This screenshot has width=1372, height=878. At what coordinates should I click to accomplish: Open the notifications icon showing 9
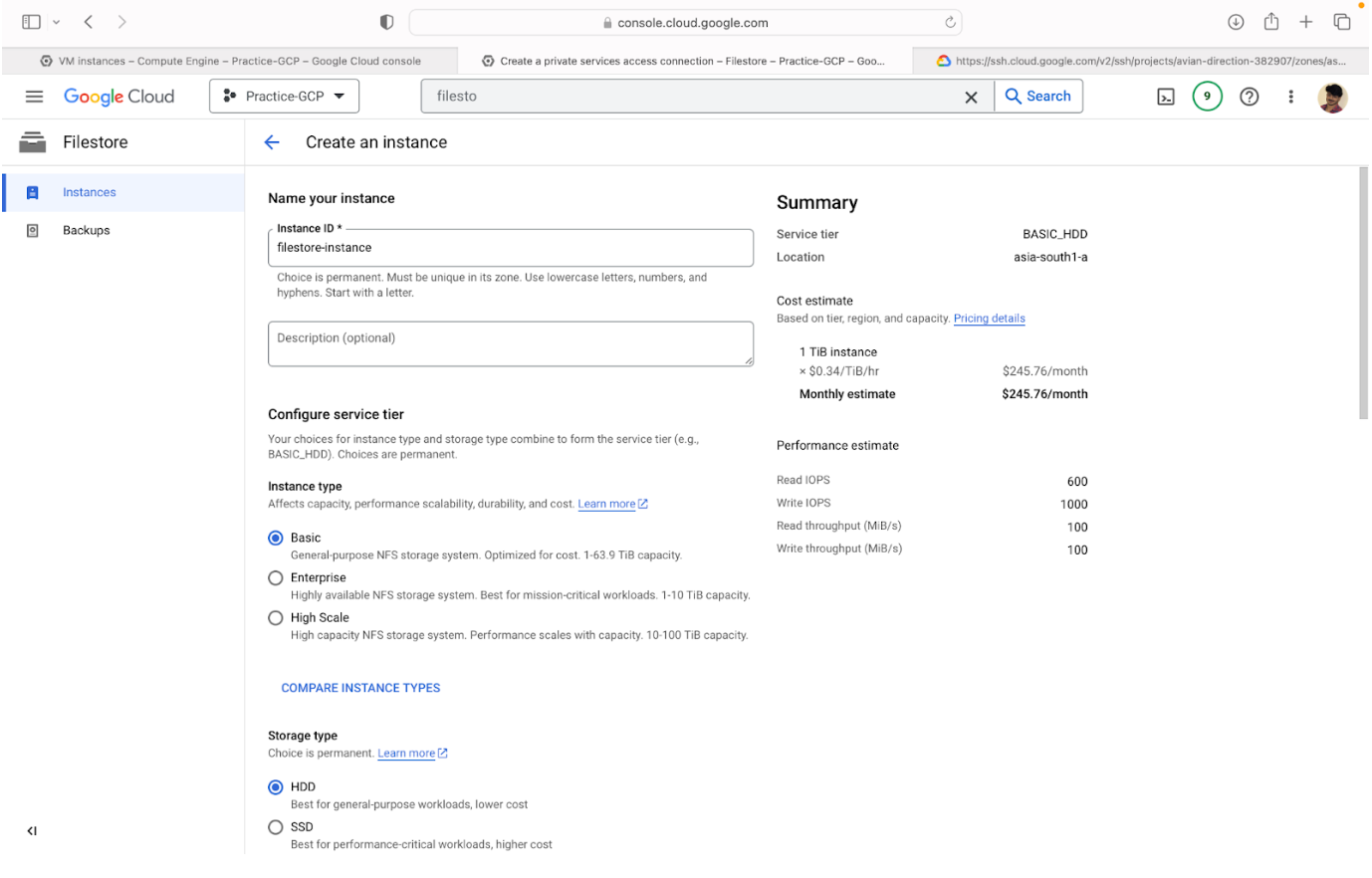(x=1207, y=96)
